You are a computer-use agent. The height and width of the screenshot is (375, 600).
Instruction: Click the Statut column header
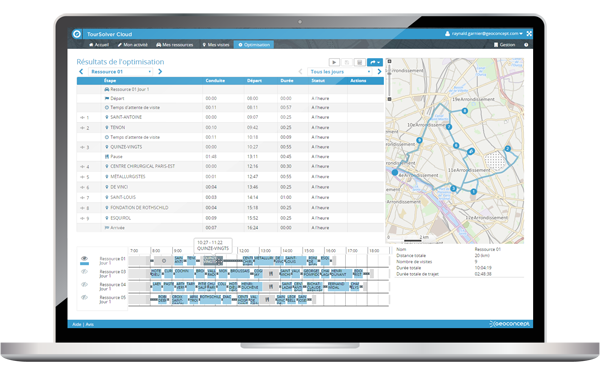pos(318,81)
